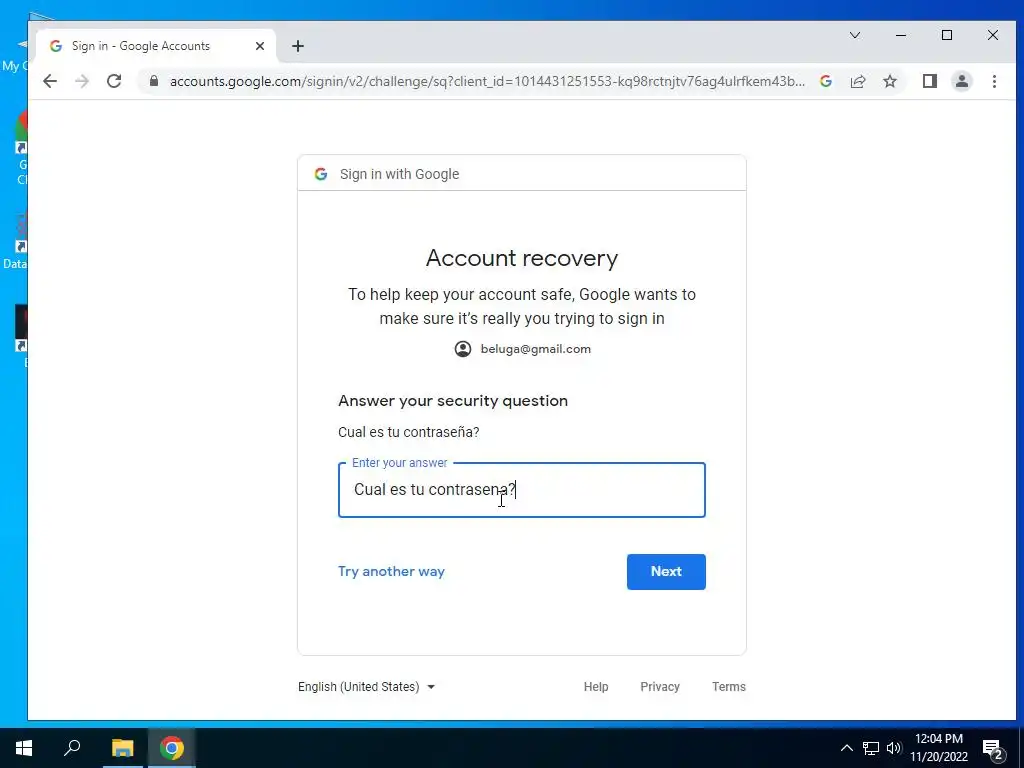Minimize the Chrome window
1024x768 pixels.
pyautogui.click(x=901, y=35)
